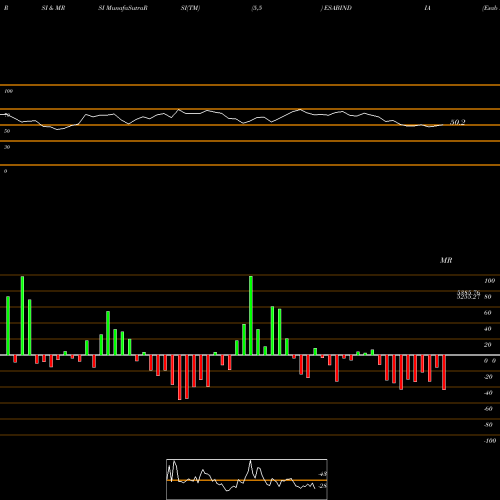Image resolution: width=500 pixels, height=500 pixels.
Task: Click the RSI axis label 30
Action: 7,147
